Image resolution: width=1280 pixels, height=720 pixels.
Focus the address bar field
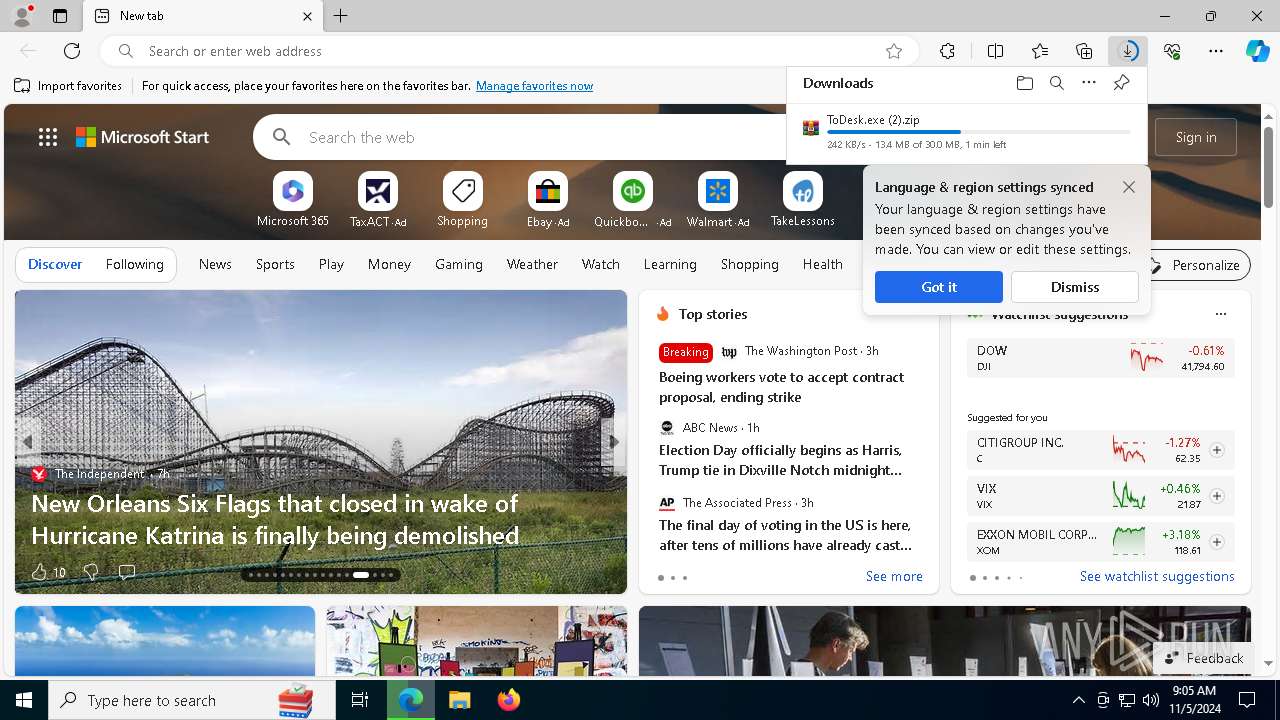click(510, 51)
